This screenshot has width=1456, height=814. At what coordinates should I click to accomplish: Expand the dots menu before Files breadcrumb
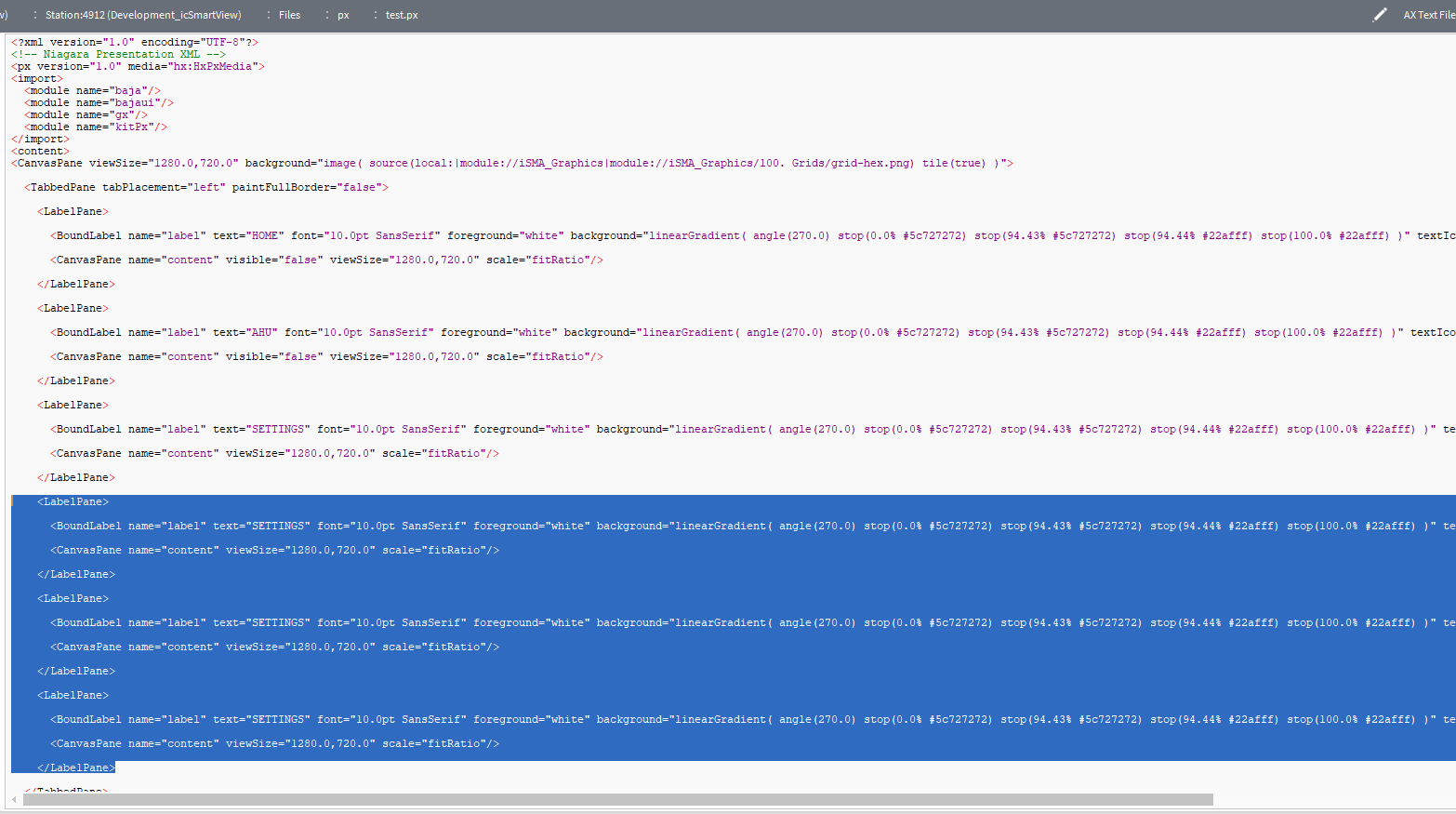coord(269,15)
